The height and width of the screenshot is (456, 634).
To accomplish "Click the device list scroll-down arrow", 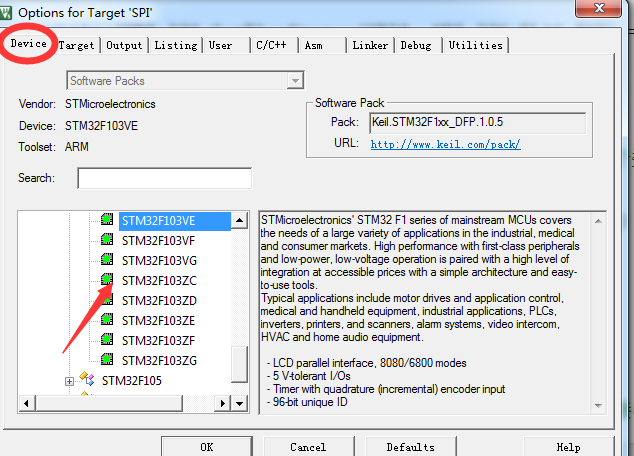I will 239,402.
